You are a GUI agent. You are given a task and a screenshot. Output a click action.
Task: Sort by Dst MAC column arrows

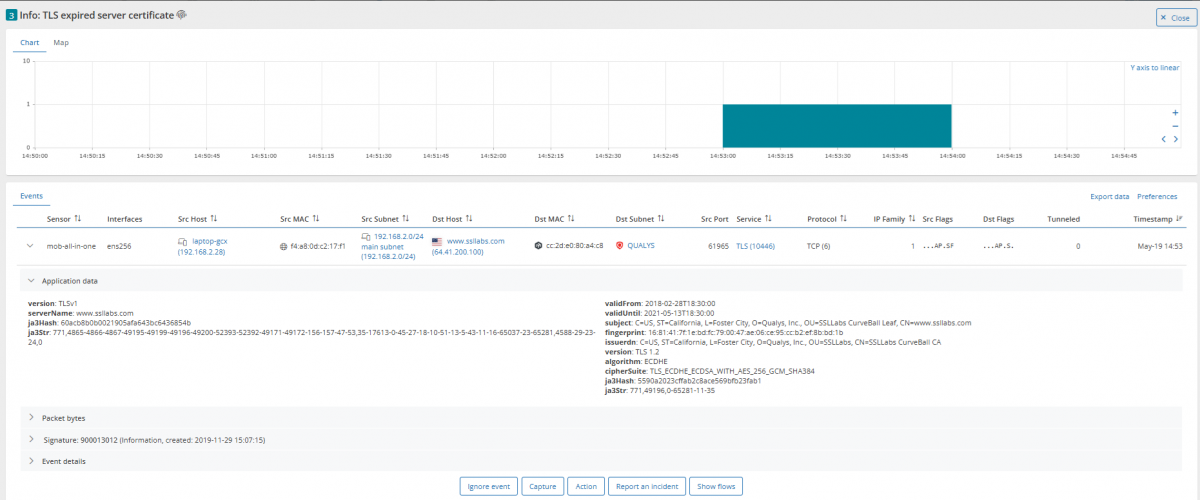pos(573,218)
